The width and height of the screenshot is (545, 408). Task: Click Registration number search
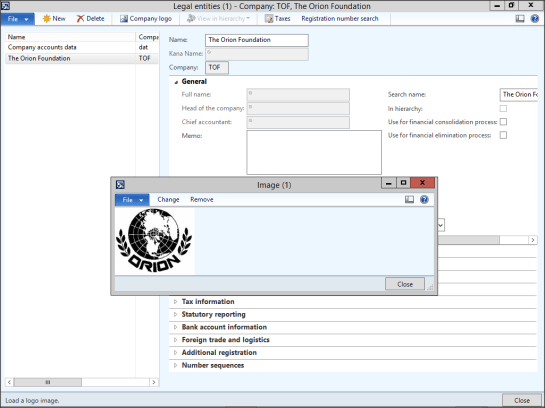(x=340, y=19)
